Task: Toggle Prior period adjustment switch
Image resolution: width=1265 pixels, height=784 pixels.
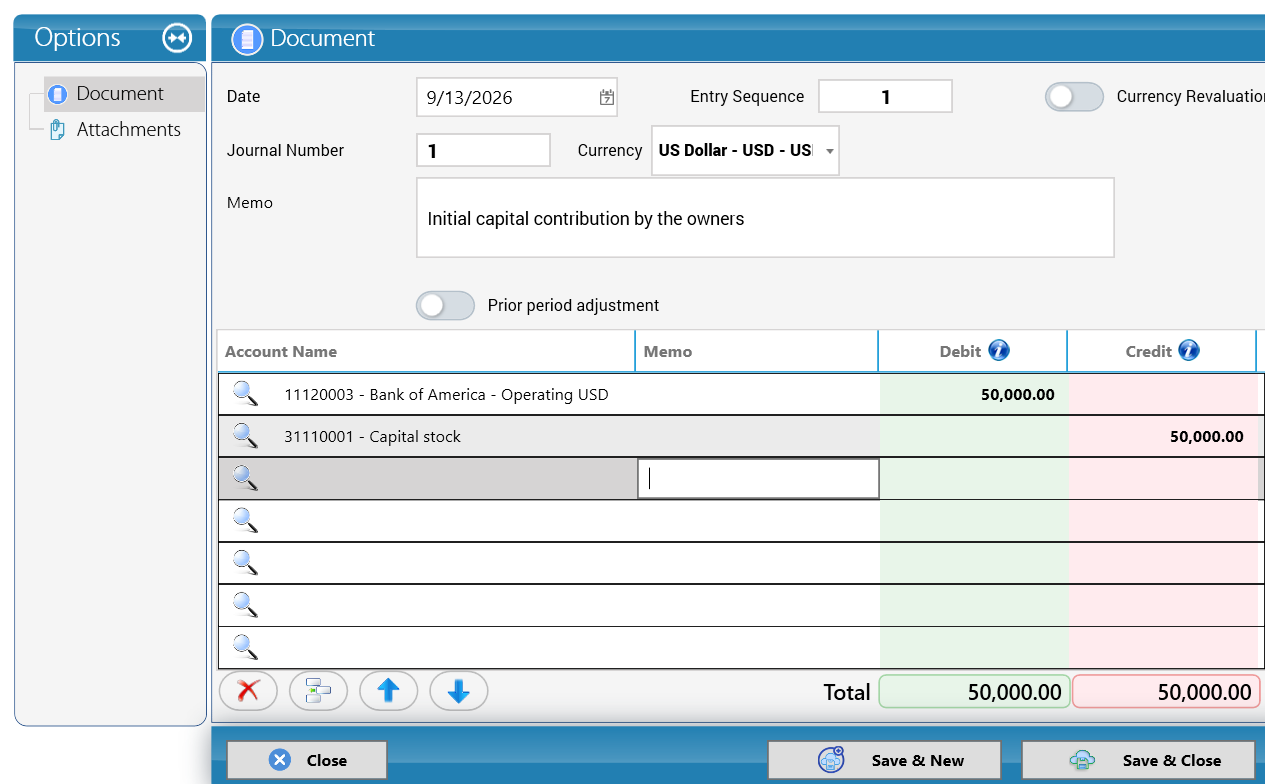Action: click(445, 306)
